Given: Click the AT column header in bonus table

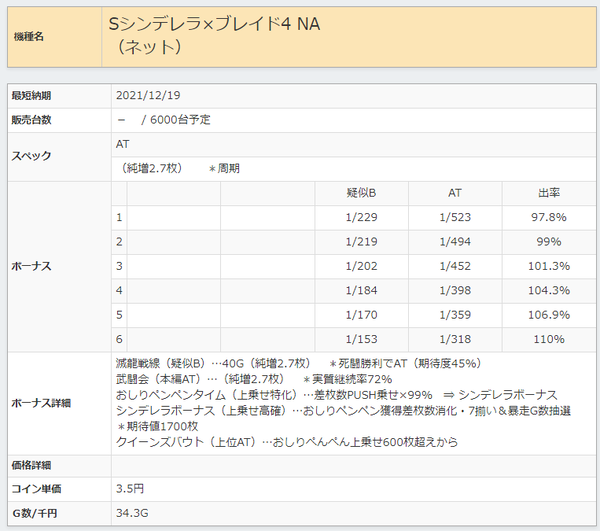Looking at the screenshot, I should pos(455,193).
